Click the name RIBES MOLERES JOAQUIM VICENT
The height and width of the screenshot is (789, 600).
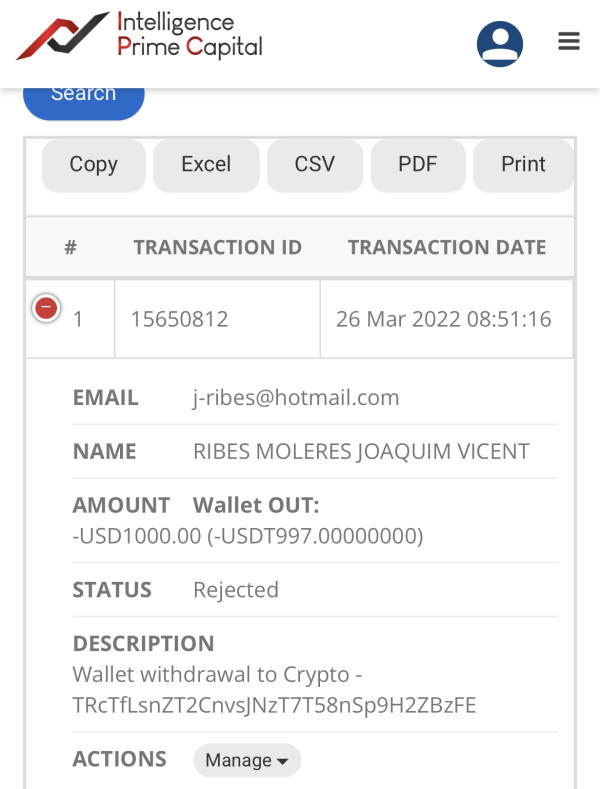361,452
